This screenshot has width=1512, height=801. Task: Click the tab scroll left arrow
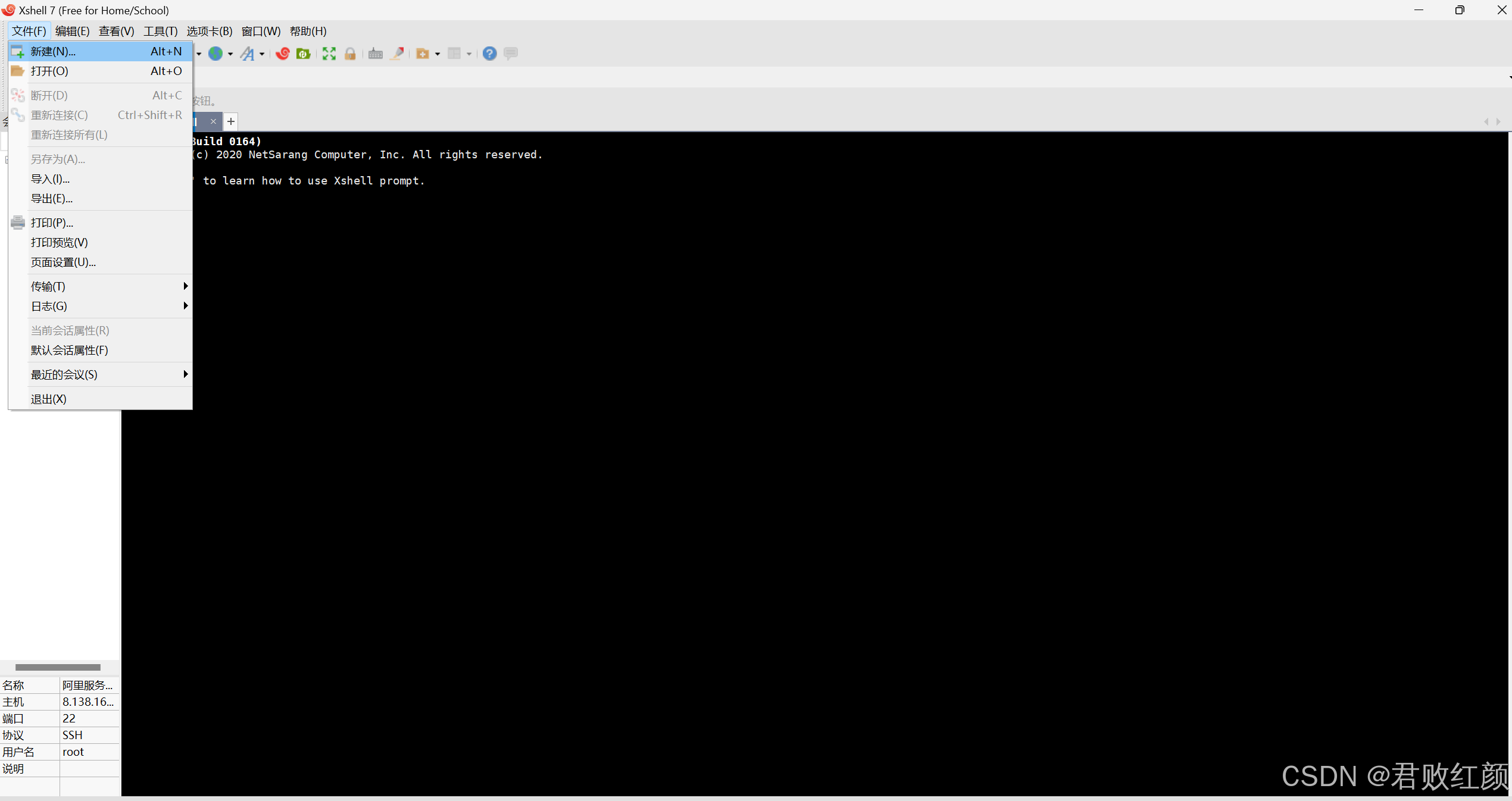click(1486, 121)
